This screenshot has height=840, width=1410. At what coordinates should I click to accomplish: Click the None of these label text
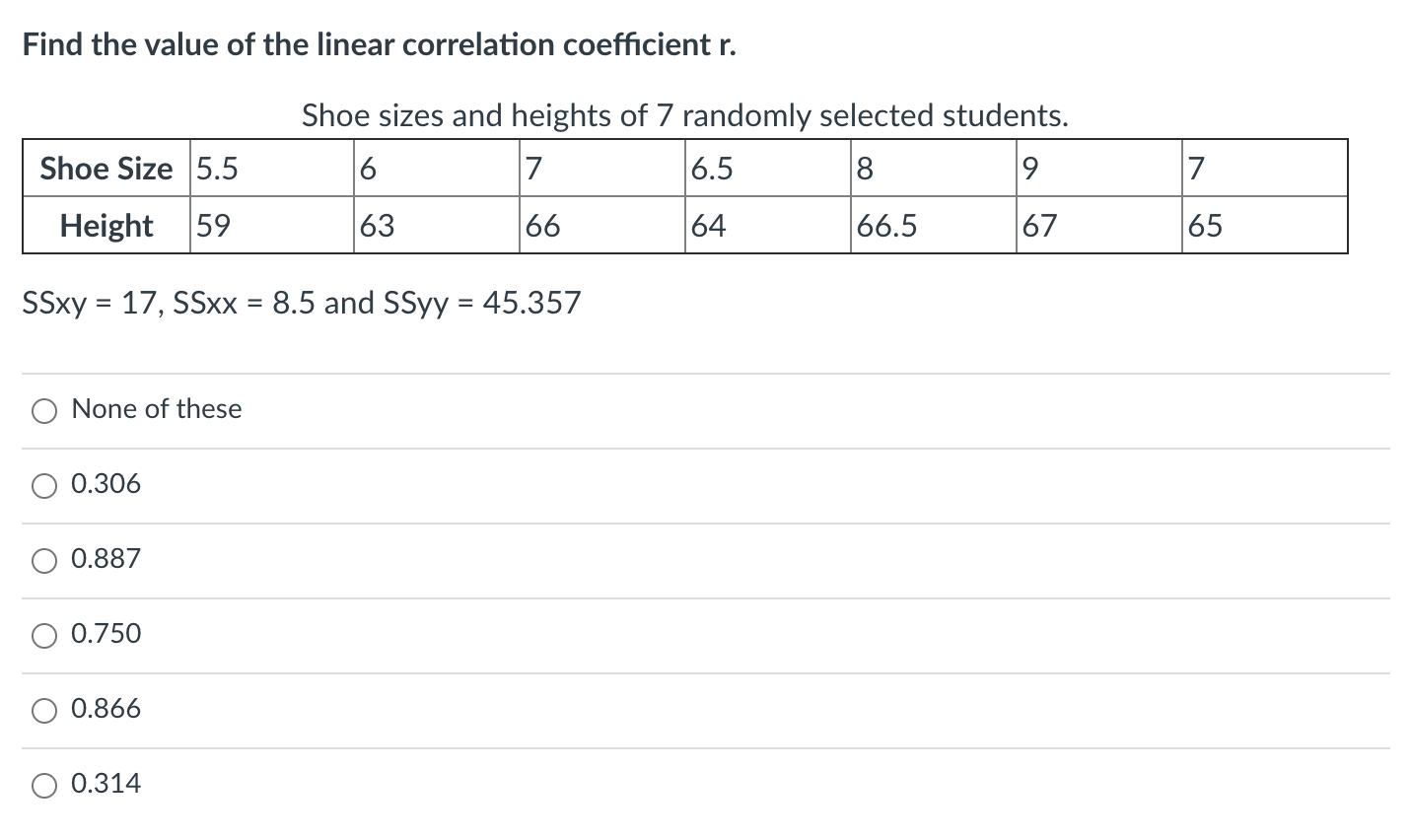click(156, 409)
